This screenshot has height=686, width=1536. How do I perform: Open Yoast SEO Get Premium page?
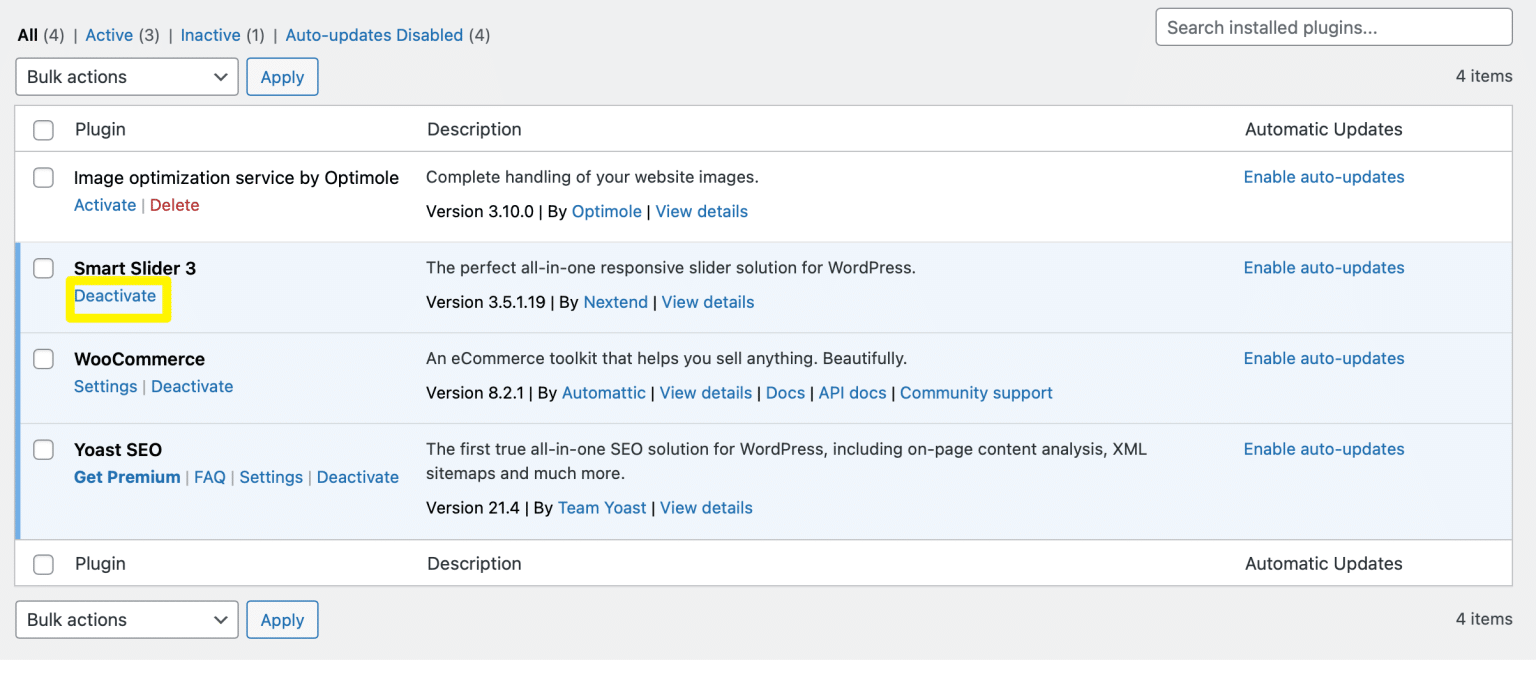127,477
